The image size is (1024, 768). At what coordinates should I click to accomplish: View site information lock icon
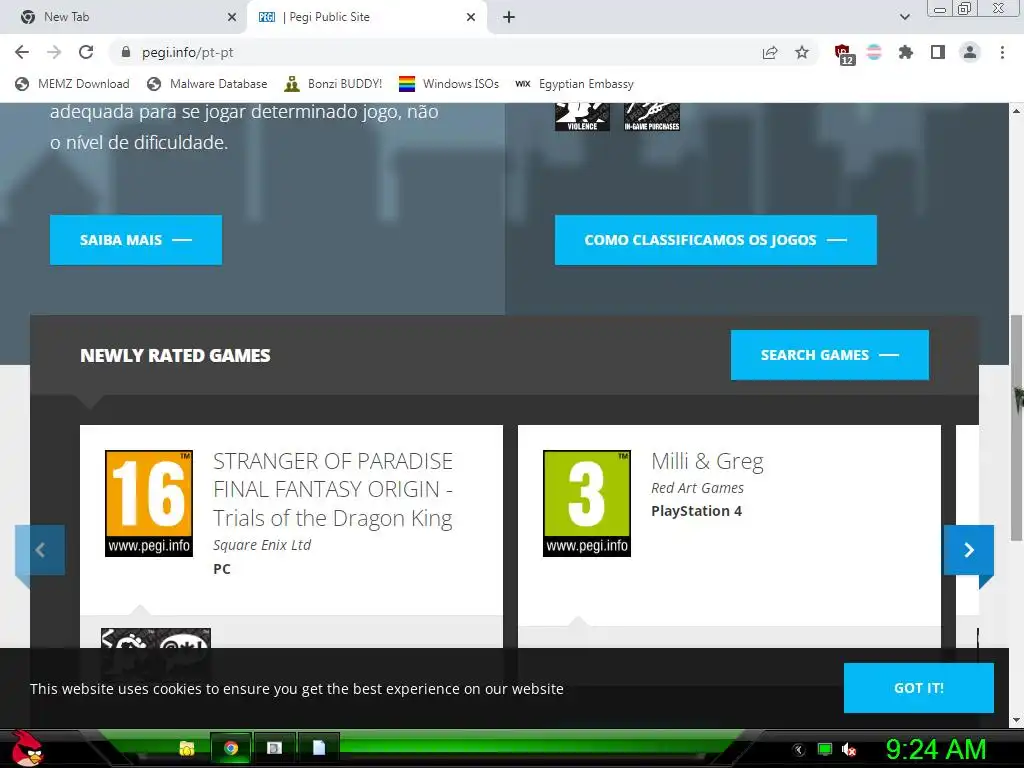(127, 52)
